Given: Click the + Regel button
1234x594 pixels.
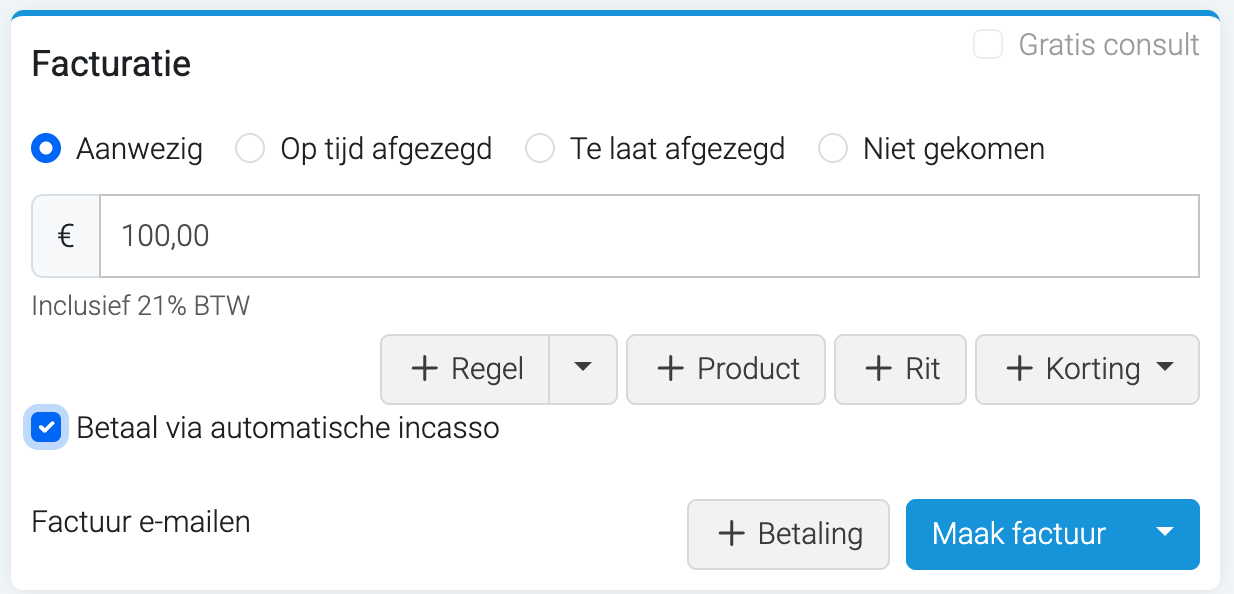Looking at the screenshot, I should (466, 369).
